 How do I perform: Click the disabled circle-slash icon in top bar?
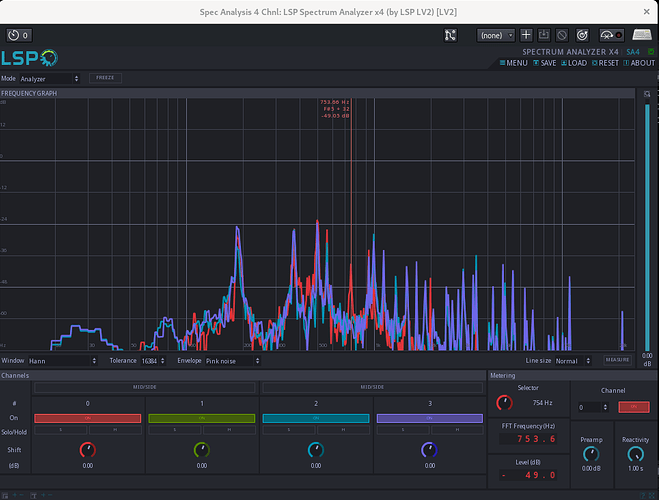[x=562, y=35]
